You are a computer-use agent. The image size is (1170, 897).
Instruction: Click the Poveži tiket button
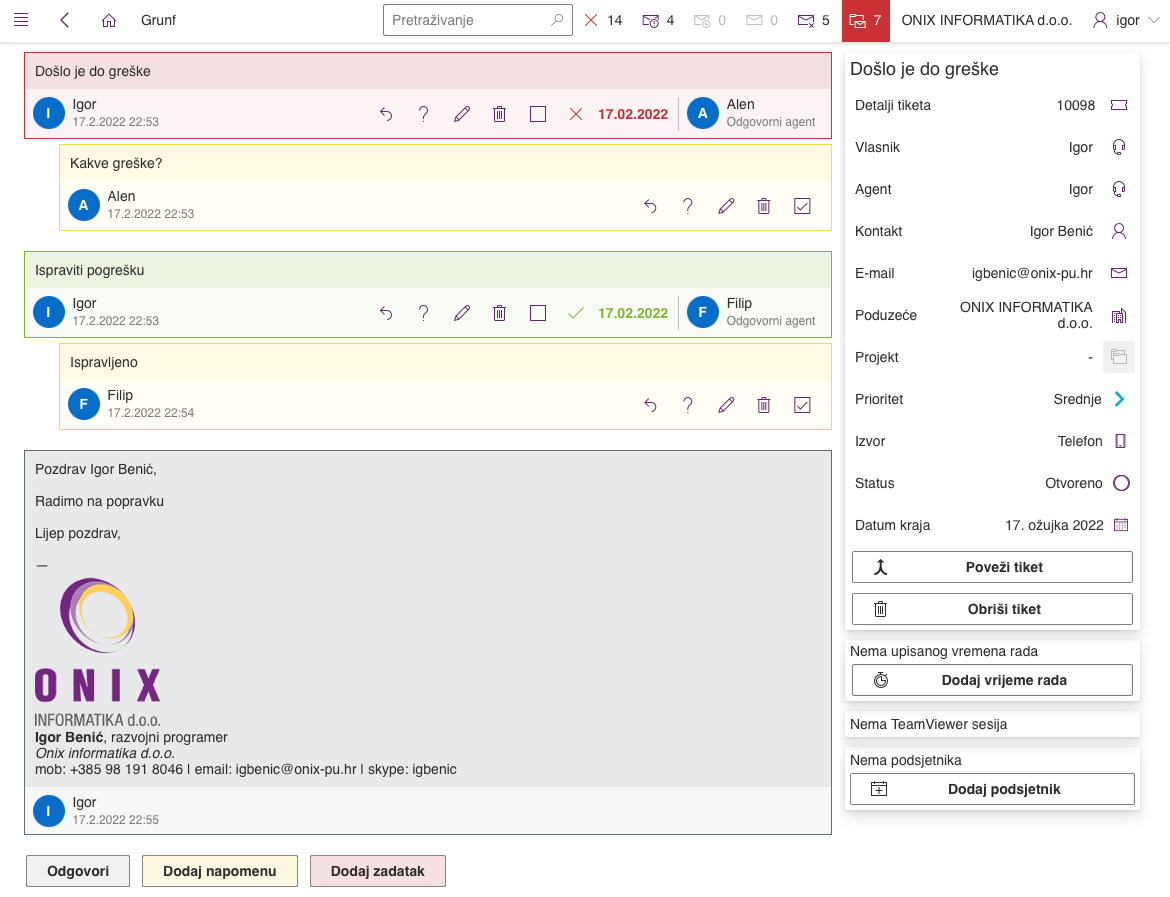click(991, 567)
